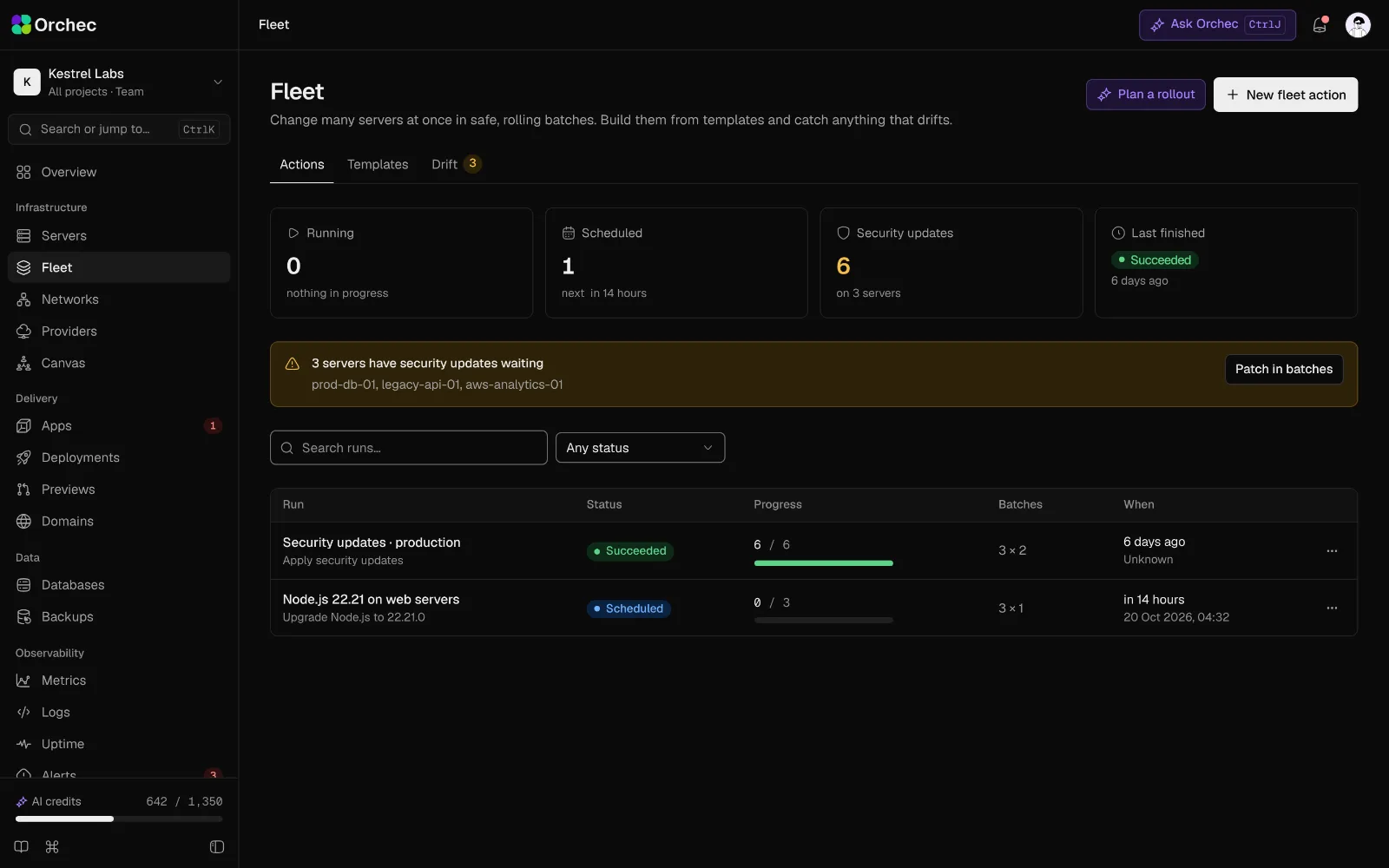The image size is (1389, 868).
Task: Click the Scheduled summary card
Action: tap(676, 263)
